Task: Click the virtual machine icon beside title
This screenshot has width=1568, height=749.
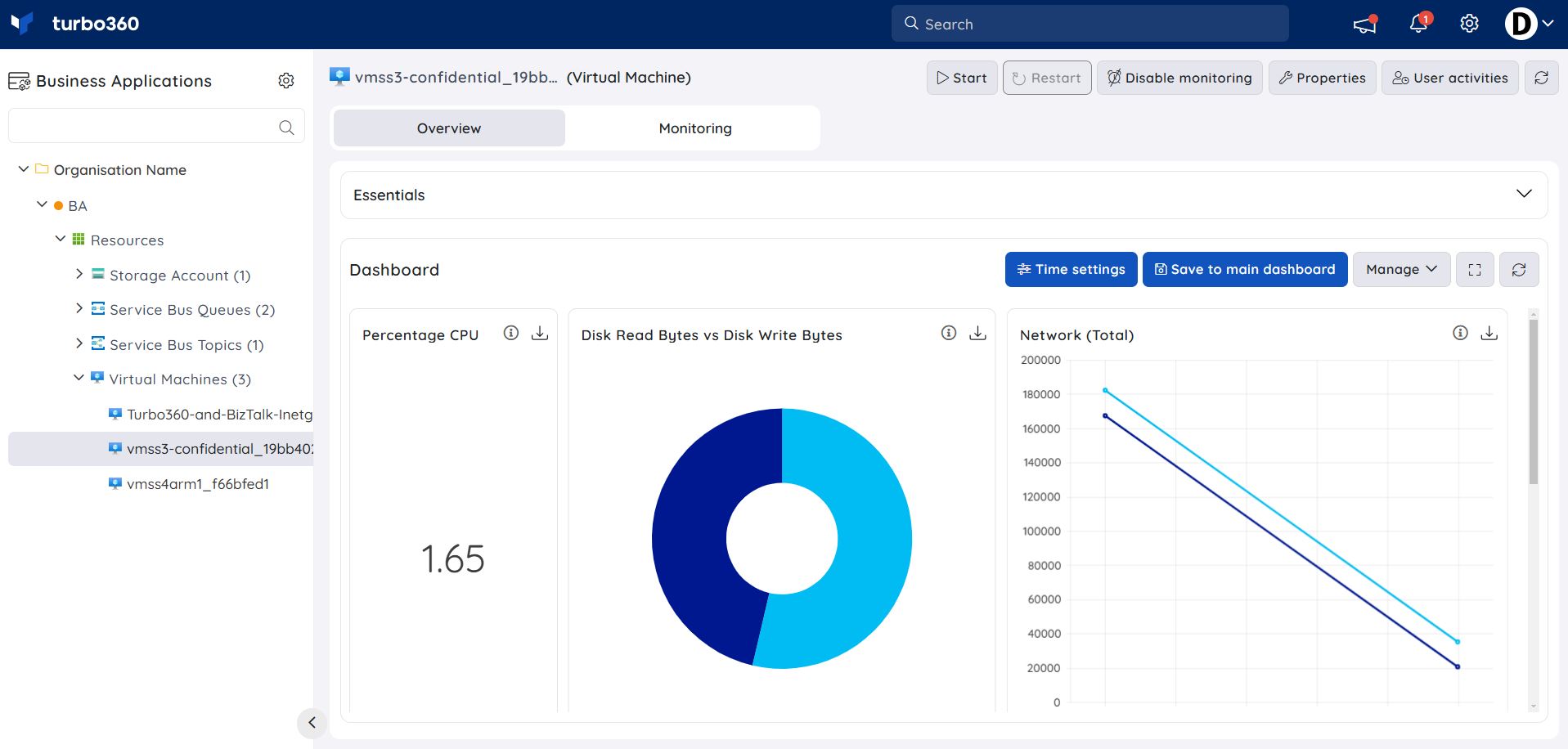Action: tap(339, 77)
